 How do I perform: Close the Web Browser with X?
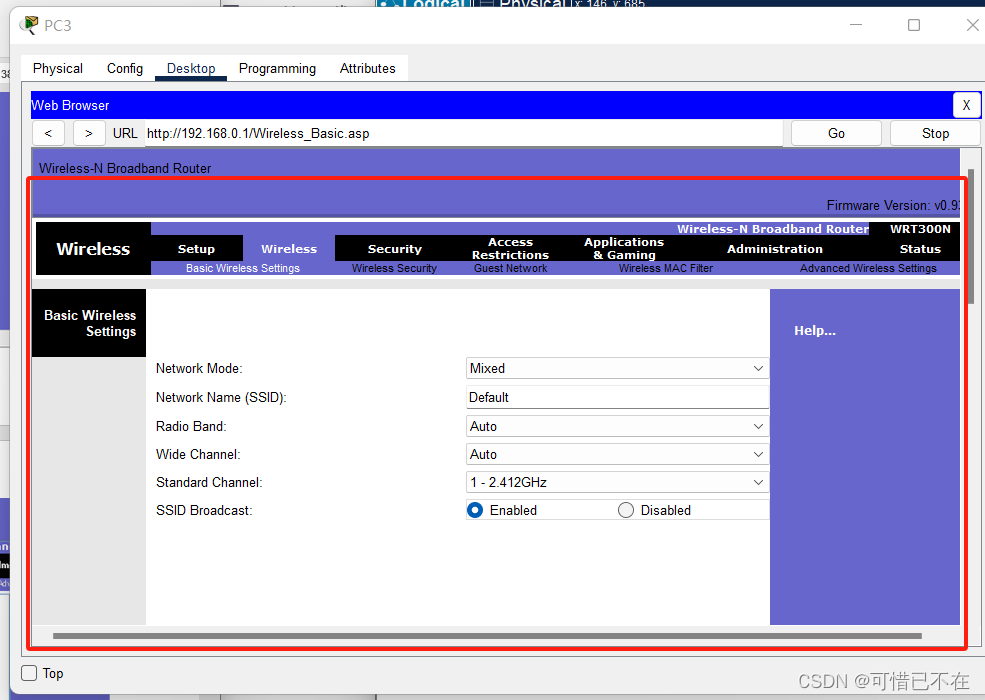(966, 105)
